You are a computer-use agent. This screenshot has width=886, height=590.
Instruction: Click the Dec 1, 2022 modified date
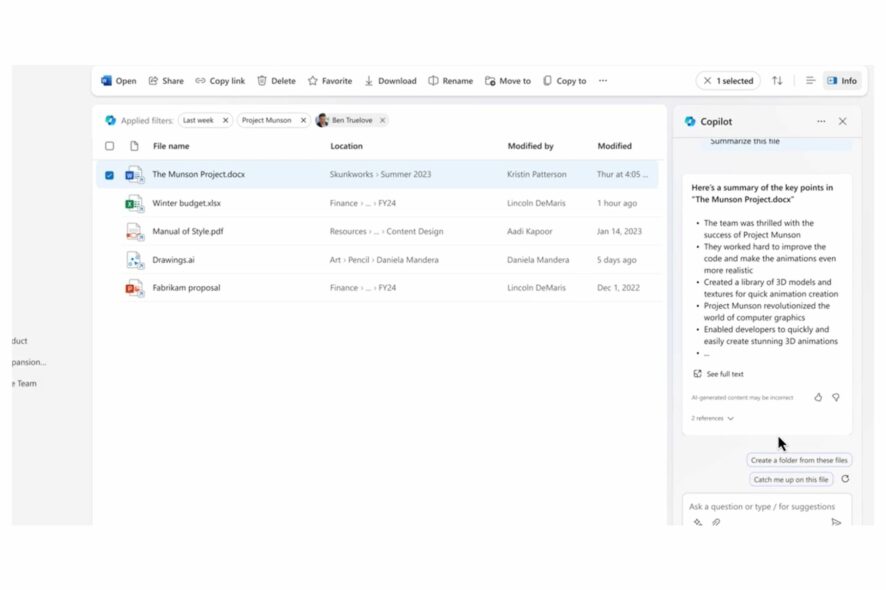click(618, 288)
